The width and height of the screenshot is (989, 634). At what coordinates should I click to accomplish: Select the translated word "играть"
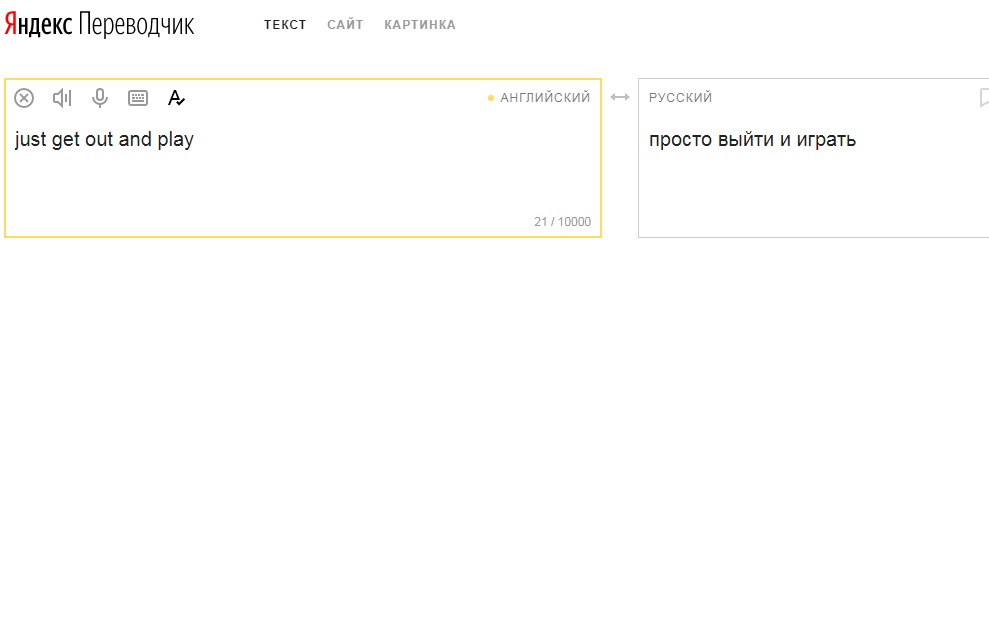coord(826,140)
